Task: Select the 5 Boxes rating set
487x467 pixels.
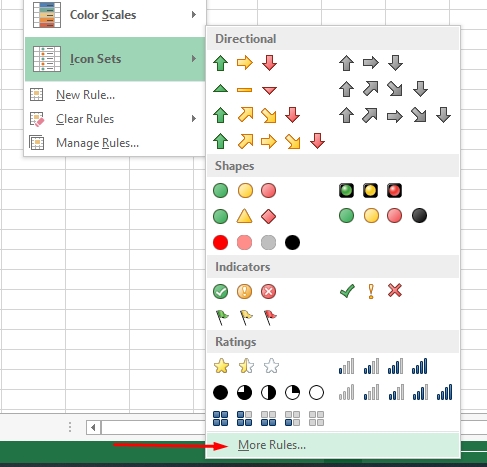Action: pos(268,418)
